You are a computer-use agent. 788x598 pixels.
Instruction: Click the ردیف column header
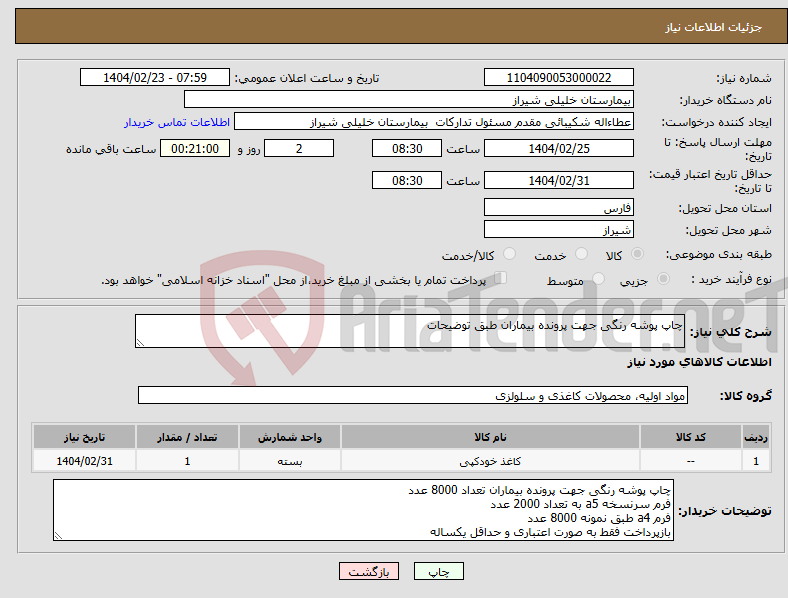(x=756, y=437)
